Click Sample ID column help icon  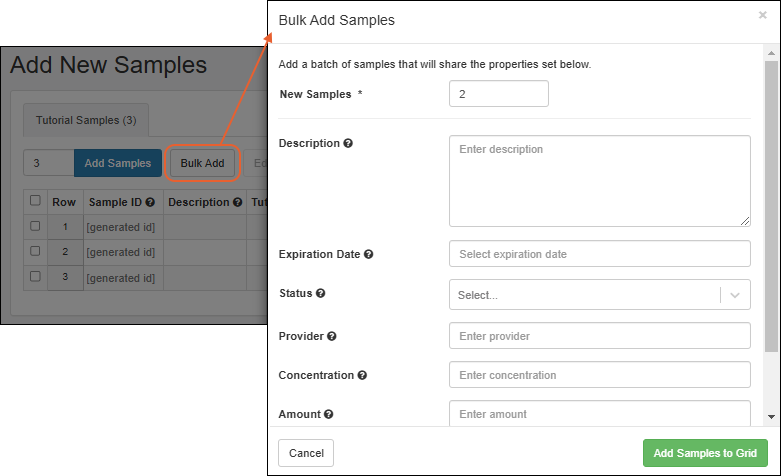(150, 202)
